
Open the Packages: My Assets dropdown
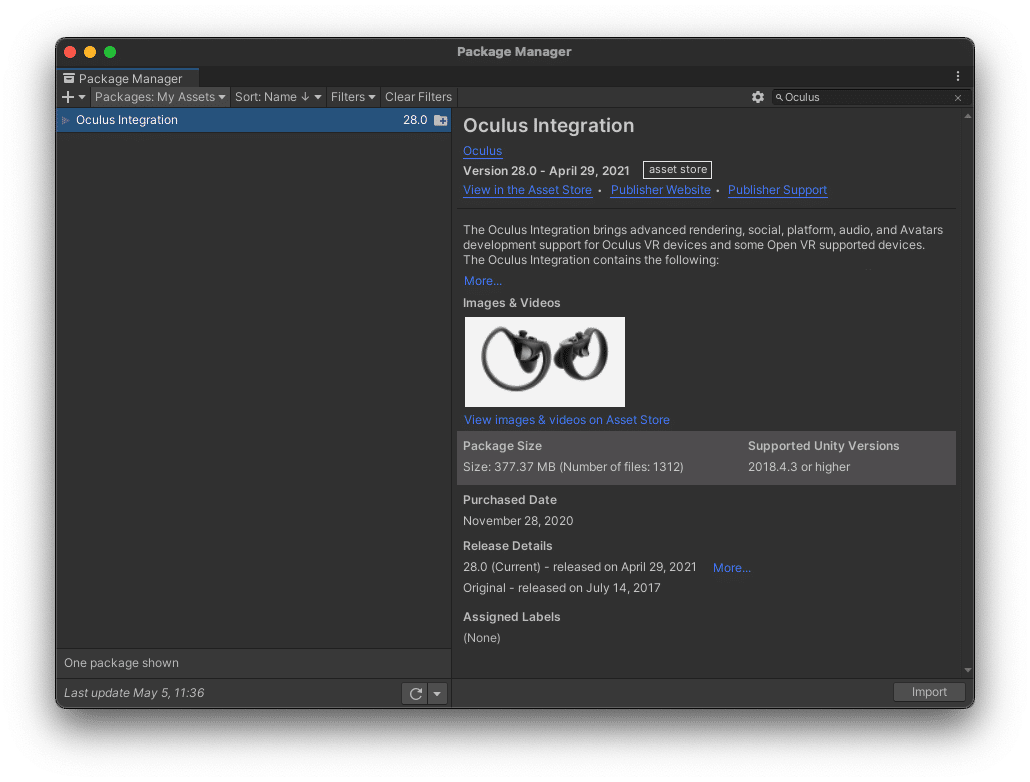[160, 97]
